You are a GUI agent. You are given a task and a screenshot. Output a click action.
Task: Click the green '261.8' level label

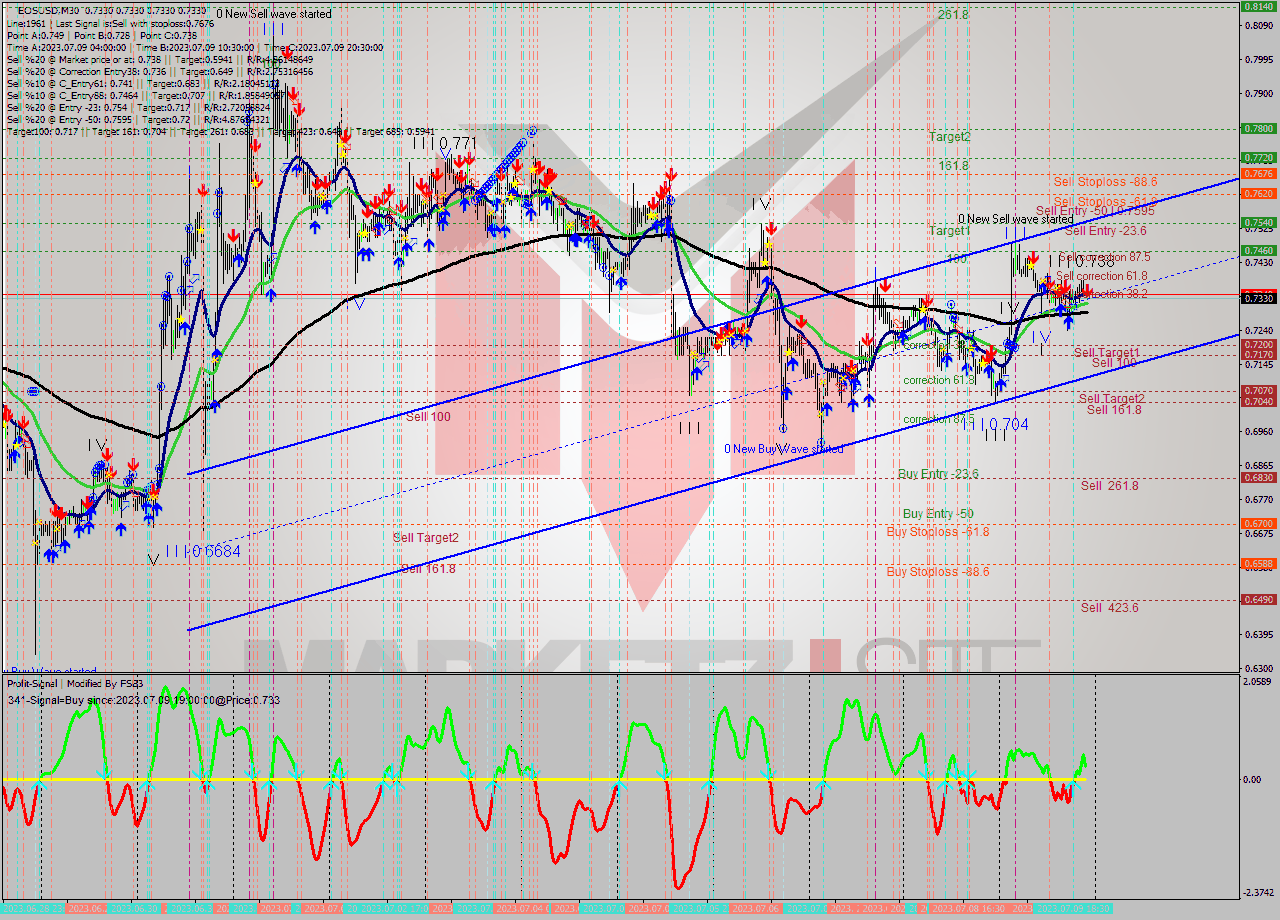coord(953,15)
